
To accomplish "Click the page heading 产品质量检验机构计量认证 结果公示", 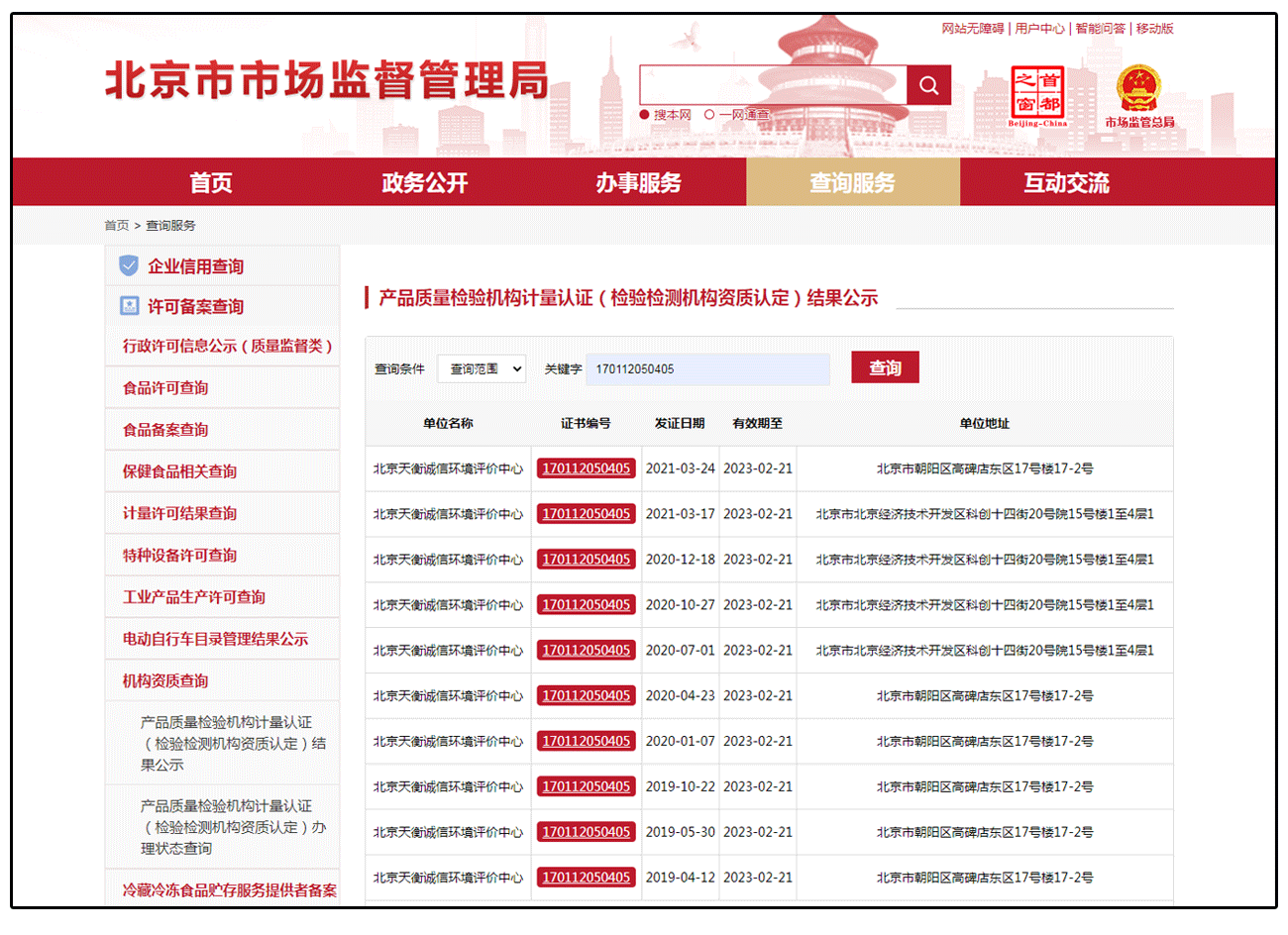I will [628, 297].
